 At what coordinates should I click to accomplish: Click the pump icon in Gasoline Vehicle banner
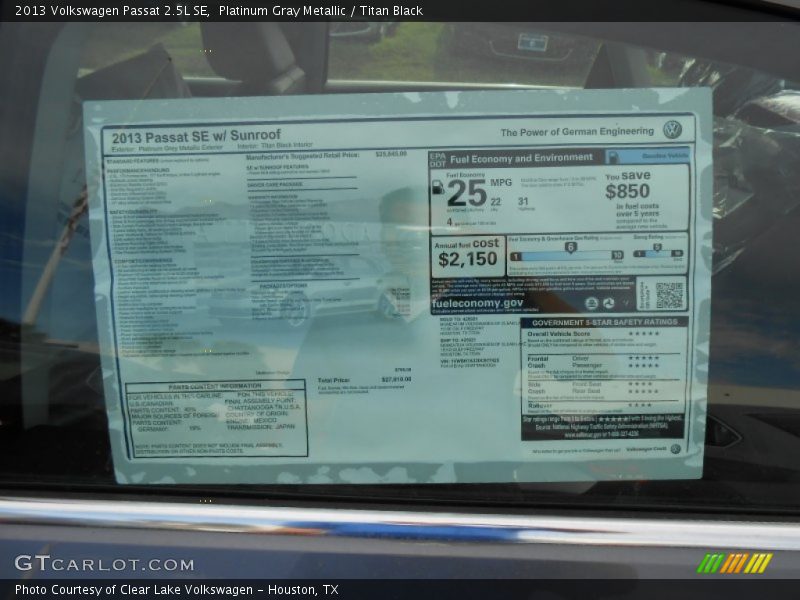pos(613,156)
